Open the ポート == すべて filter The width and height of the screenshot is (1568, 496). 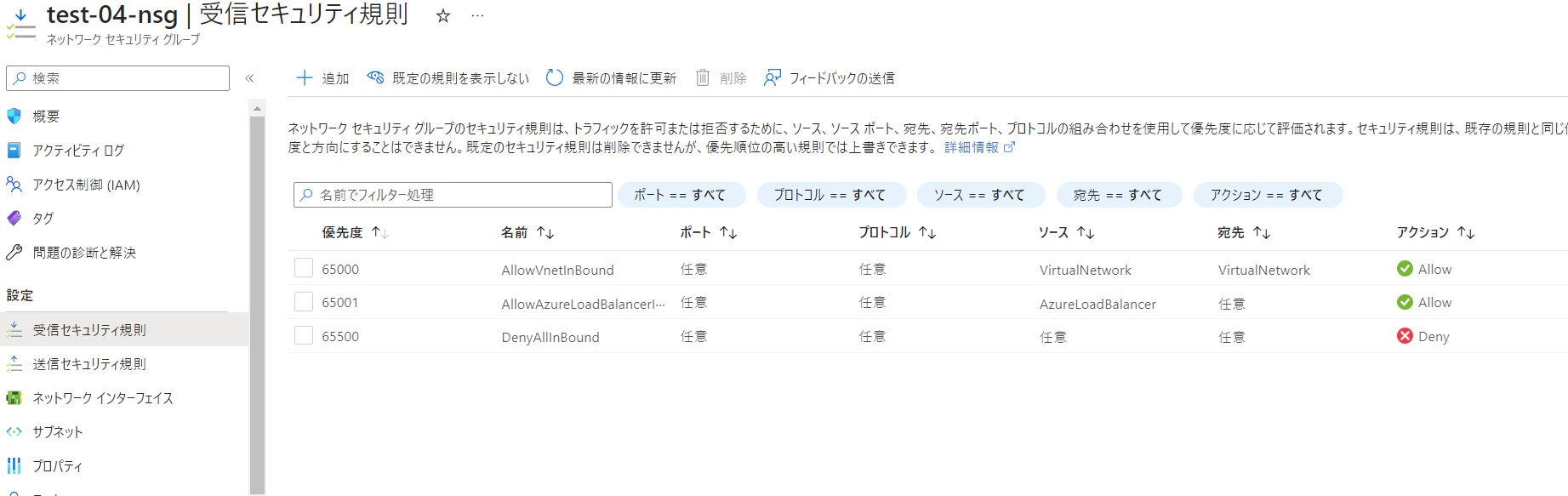pos(681,195)
